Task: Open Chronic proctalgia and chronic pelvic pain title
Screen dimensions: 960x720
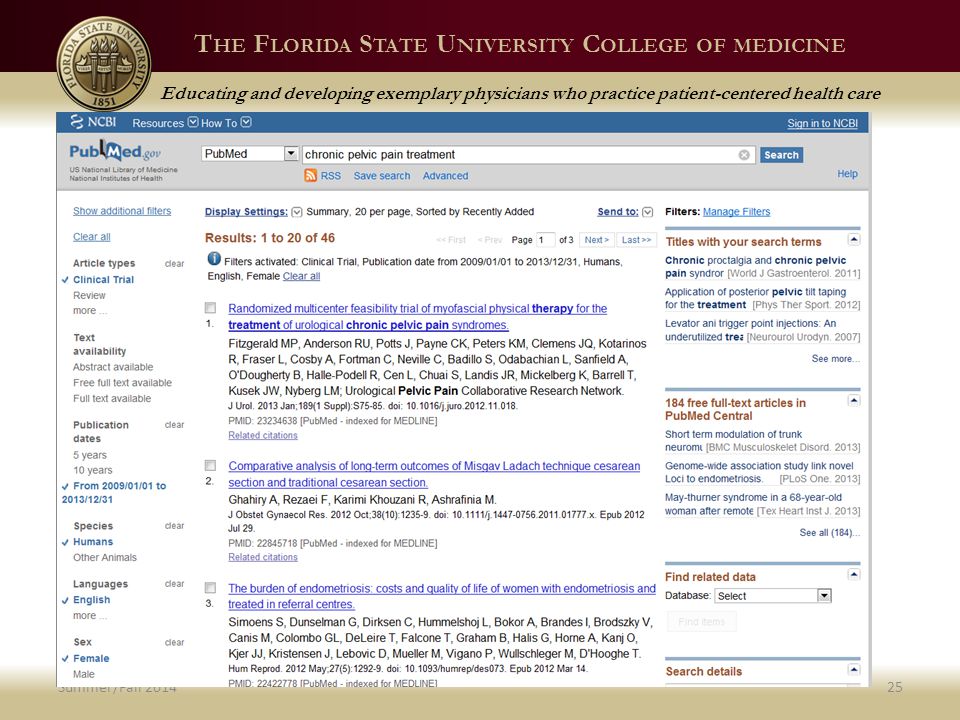Action: tap(756, 266)
